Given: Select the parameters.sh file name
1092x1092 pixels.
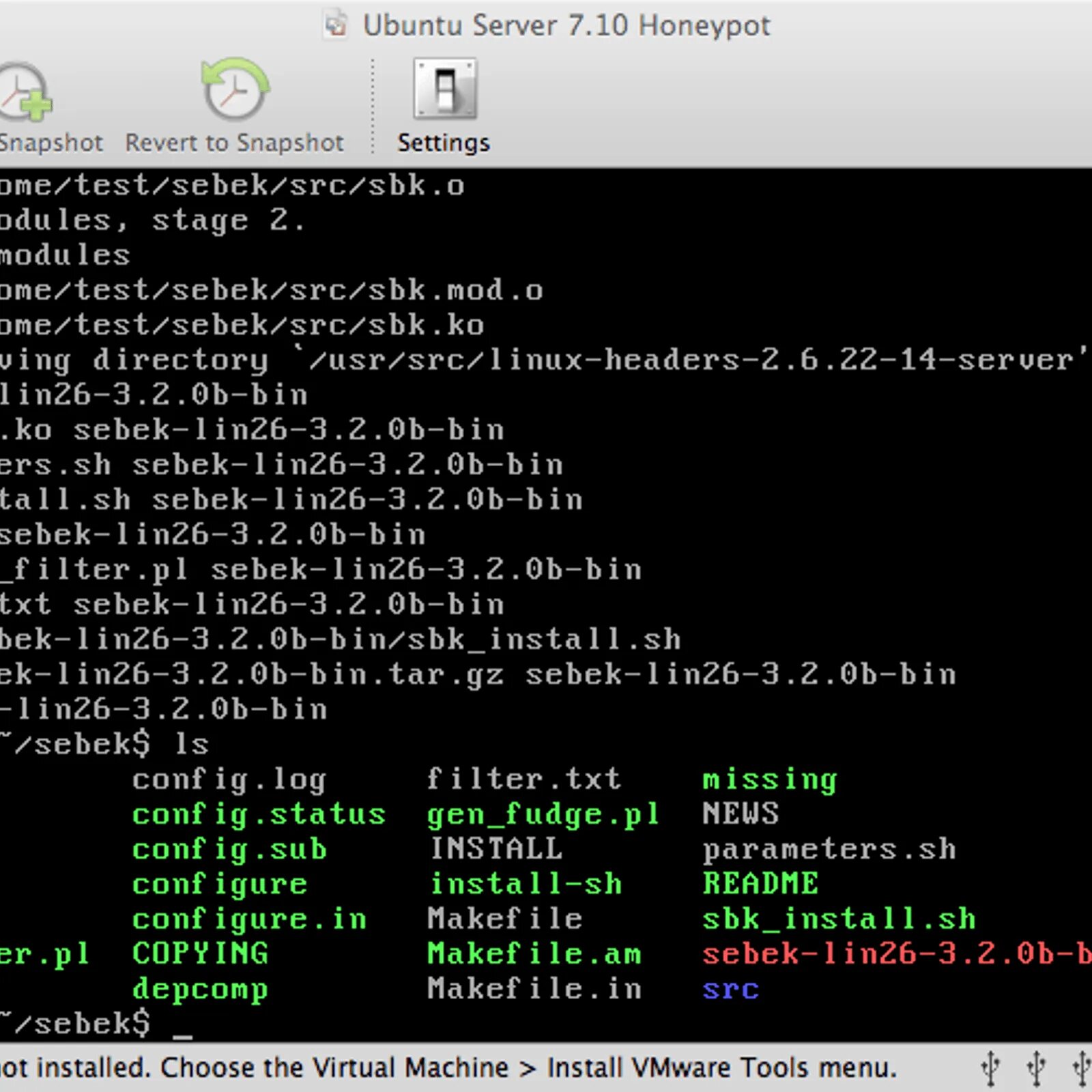Looking at the screenshot, I should [x=829, y=850].
